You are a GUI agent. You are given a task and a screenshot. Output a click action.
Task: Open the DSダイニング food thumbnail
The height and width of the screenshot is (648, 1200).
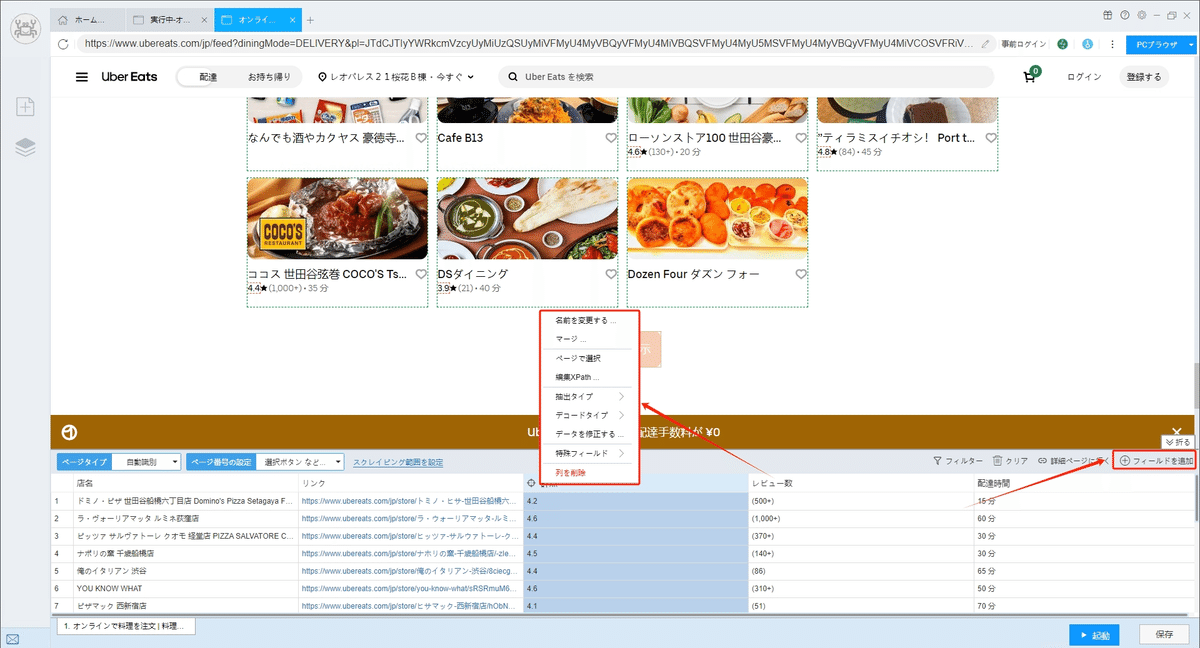coord(527,219)
